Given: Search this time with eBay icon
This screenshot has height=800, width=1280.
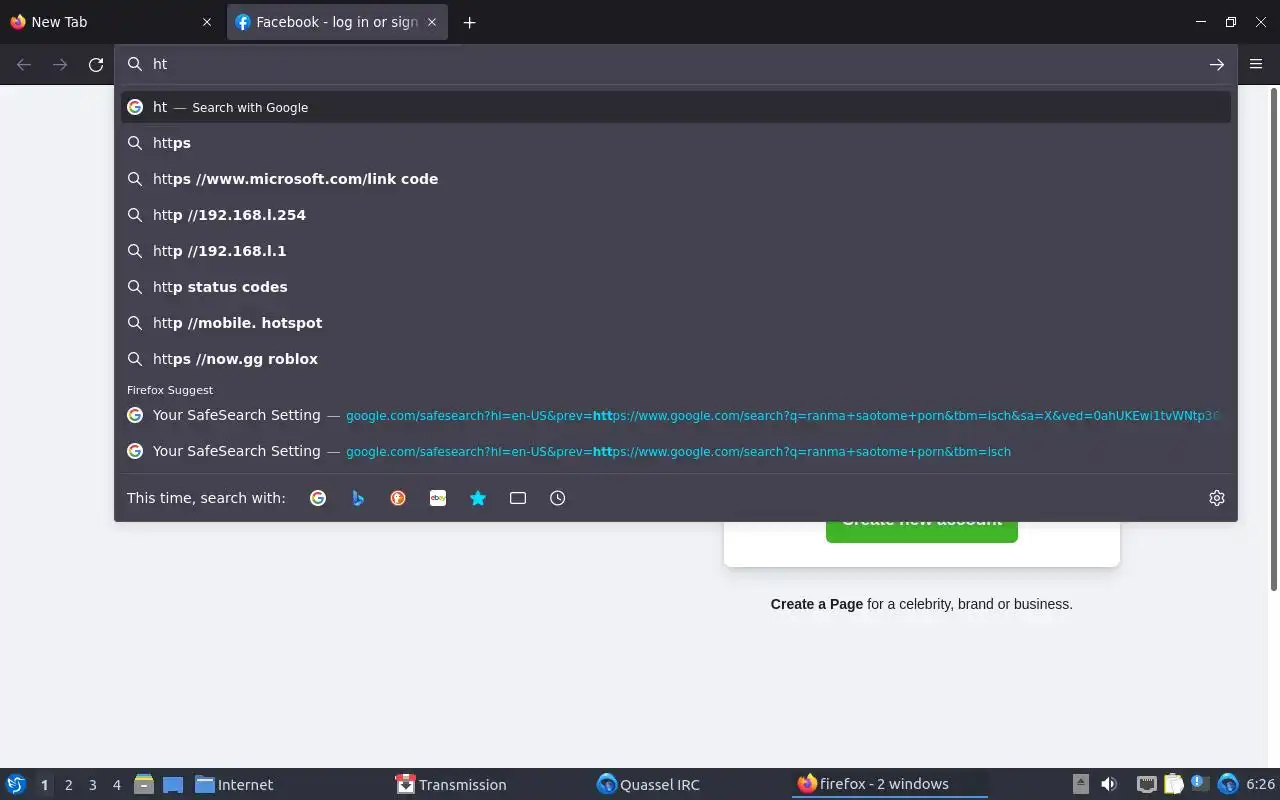Looking at the screenshot, I should (x=438, y=498).
